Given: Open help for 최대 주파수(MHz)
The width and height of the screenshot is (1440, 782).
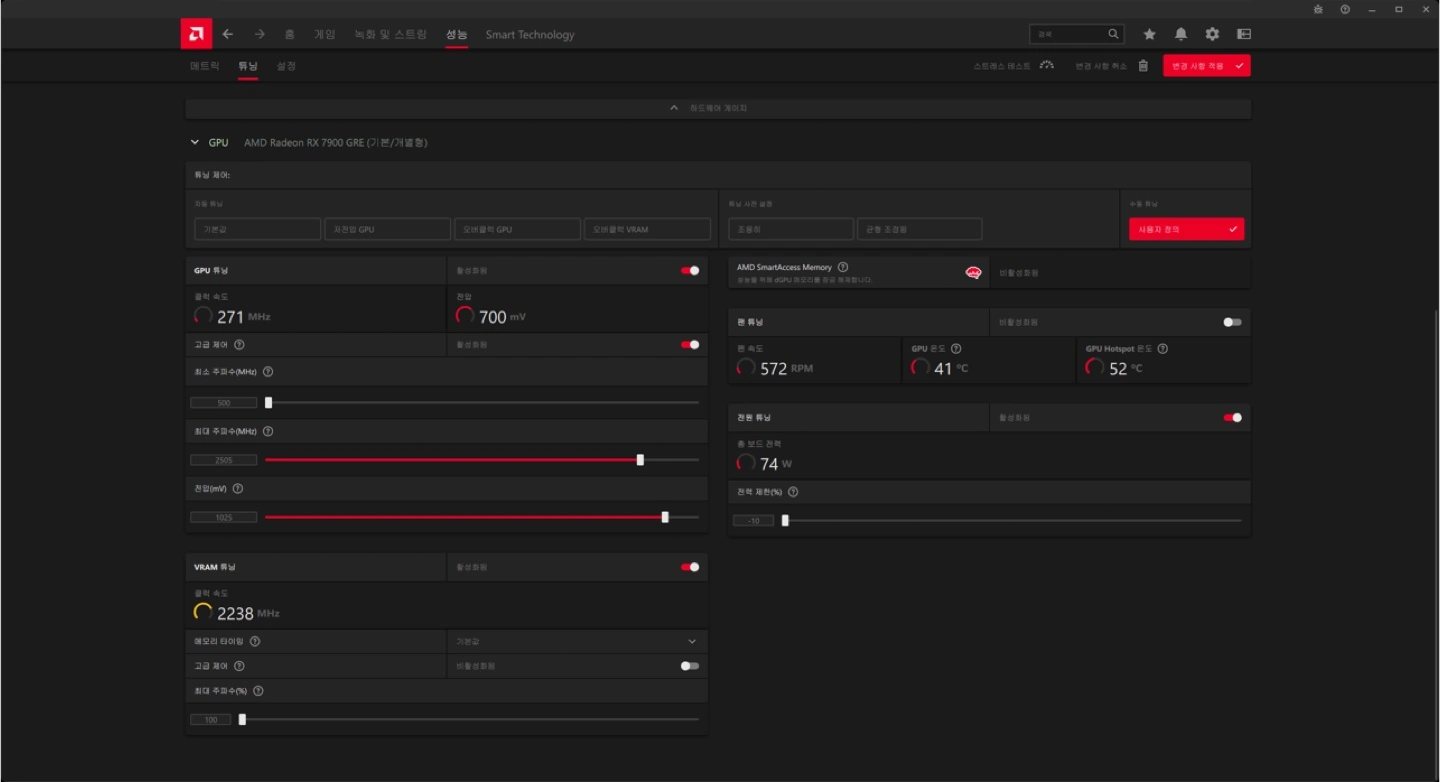Looking at the screenshot, I should click(268, 431).
